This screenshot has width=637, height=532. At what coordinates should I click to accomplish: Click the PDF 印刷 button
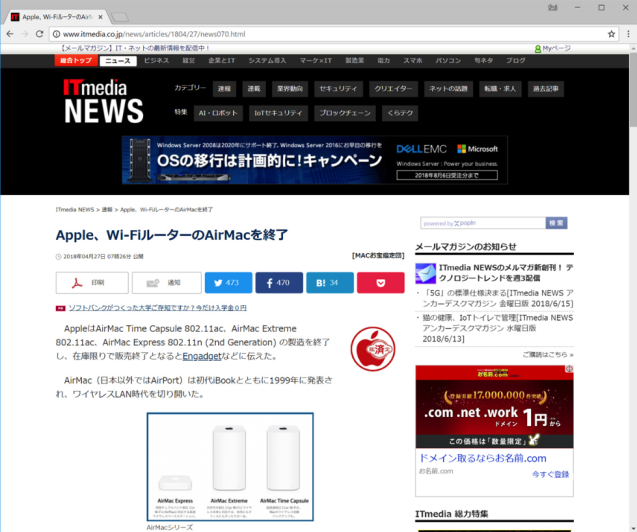[92, 283]
